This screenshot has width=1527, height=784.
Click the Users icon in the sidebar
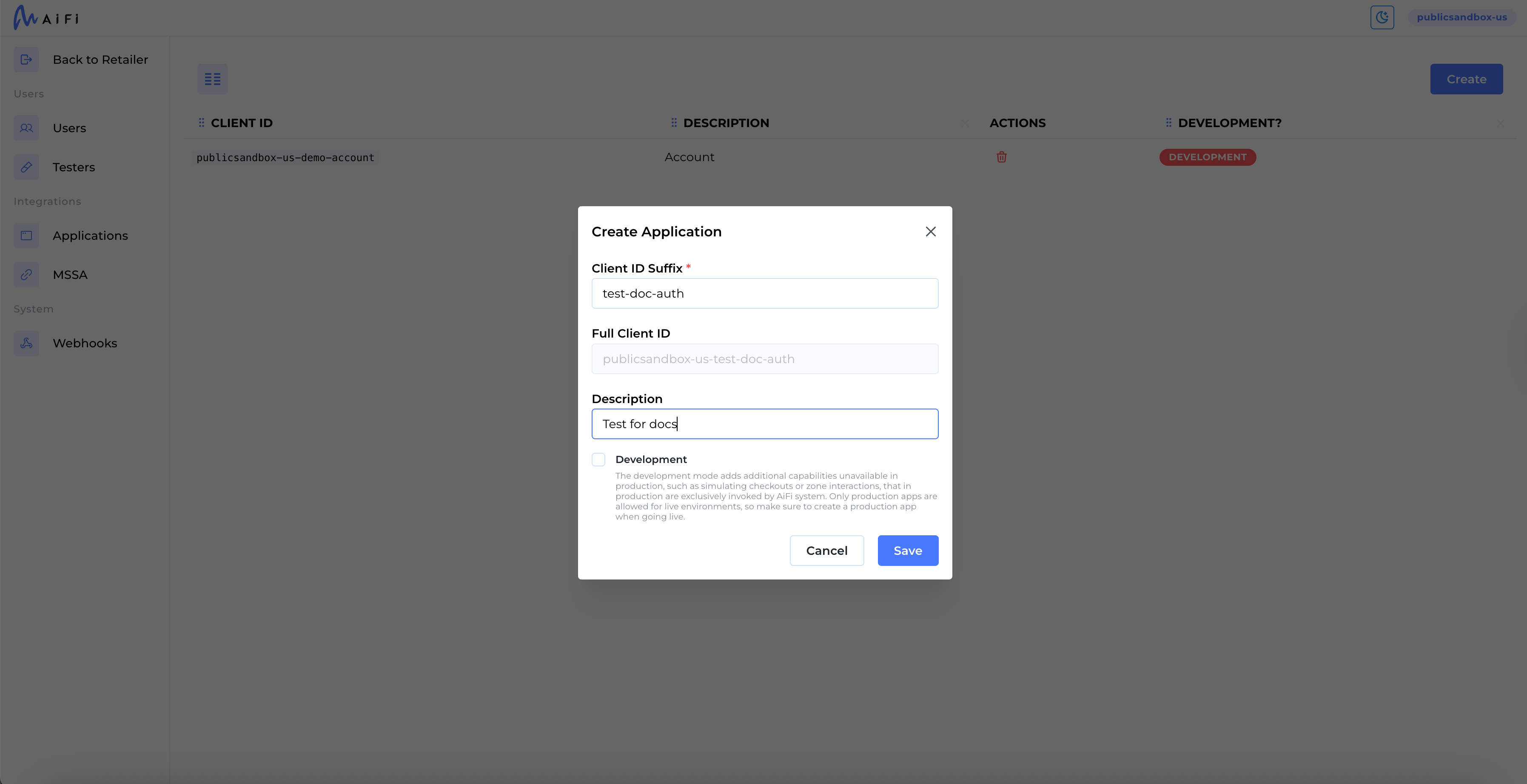(26, 128)
